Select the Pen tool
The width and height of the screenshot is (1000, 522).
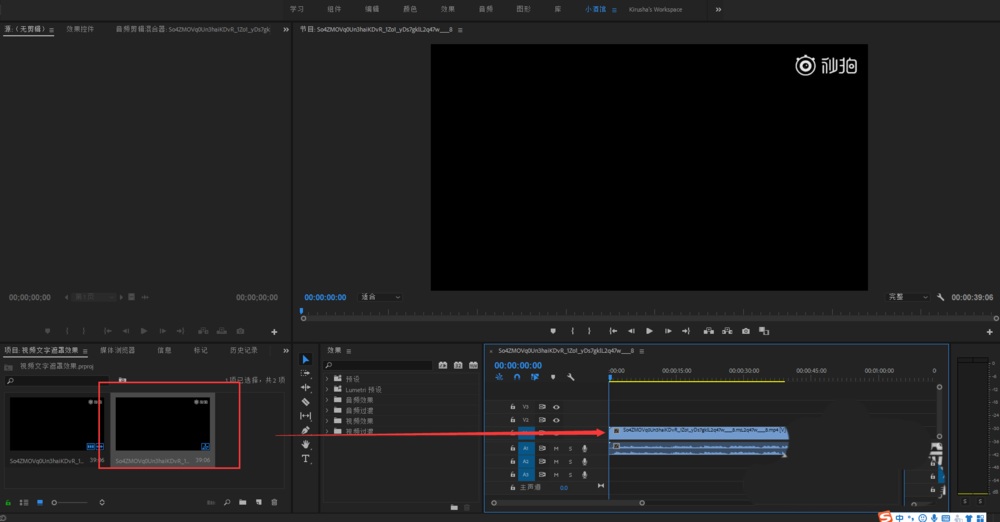pos(306,431)
